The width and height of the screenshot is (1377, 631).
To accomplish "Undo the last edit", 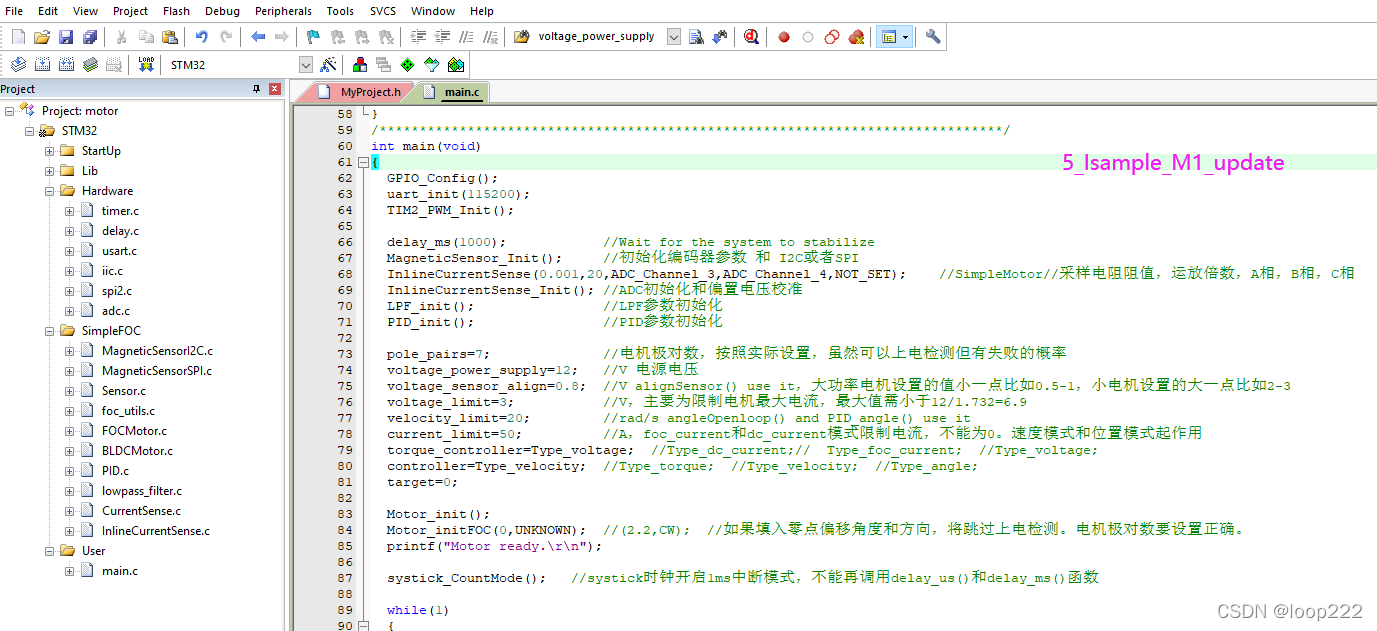I will (202, 37).
